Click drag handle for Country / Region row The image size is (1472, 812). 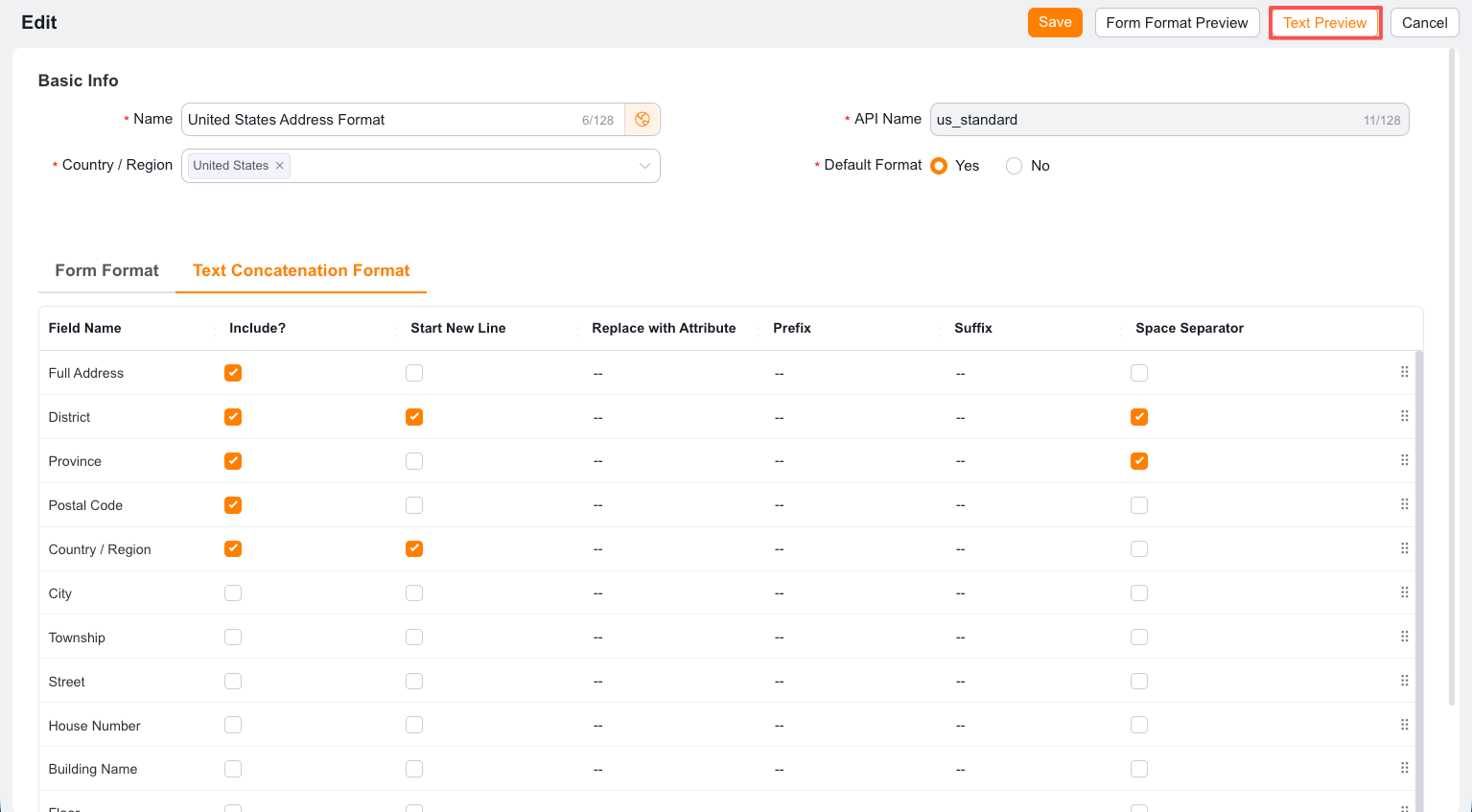(1405, 548)
